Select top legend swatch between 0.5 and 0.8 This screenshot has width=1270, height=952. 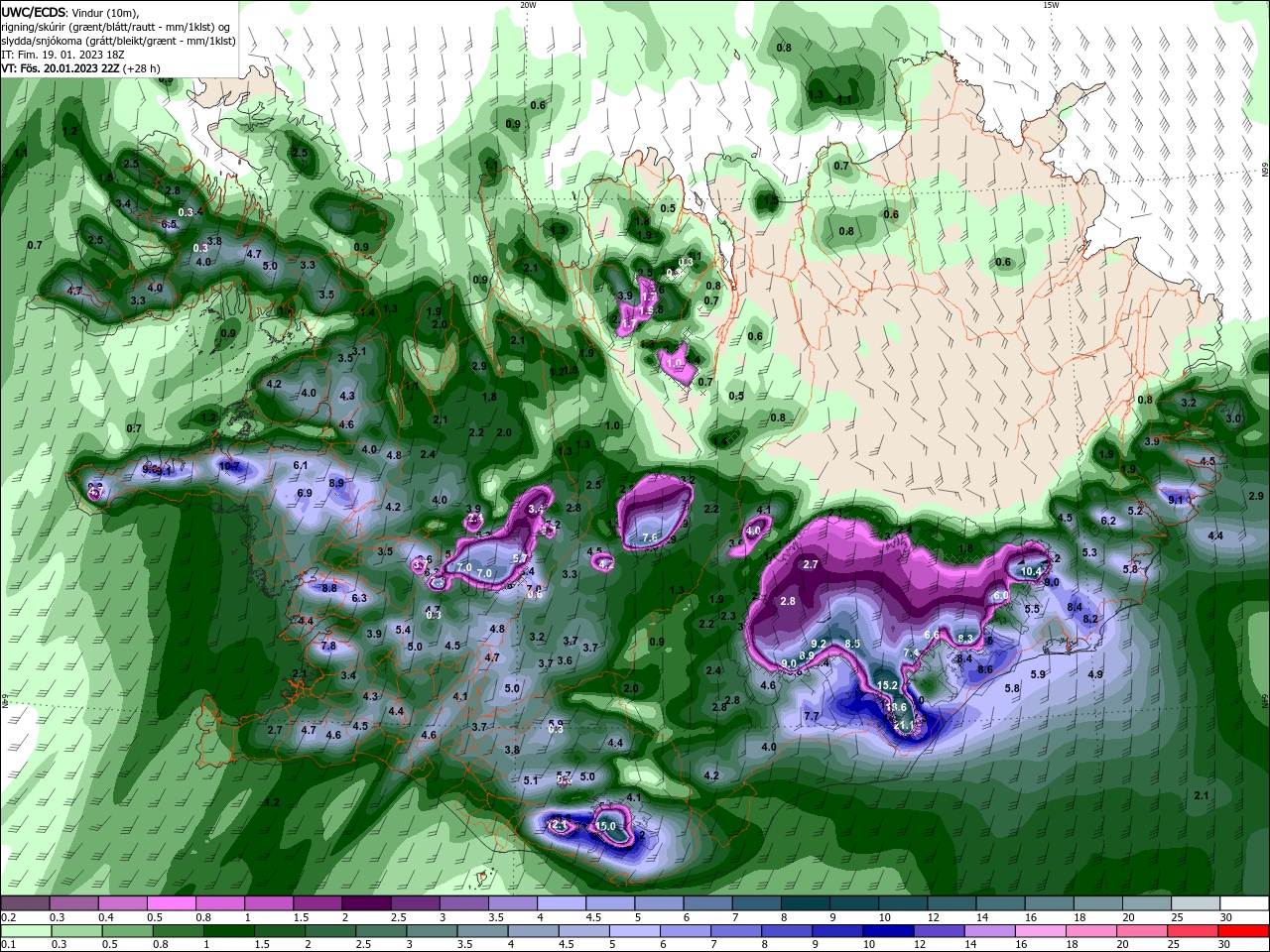point(171,903)
